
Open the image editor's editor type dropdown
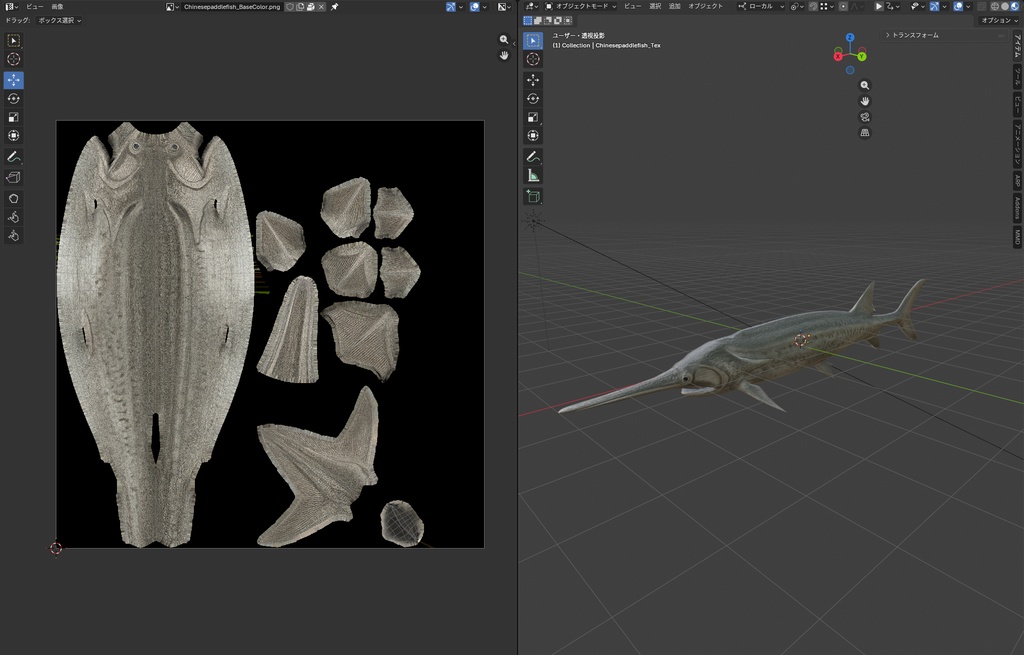[x=12, y=7]
